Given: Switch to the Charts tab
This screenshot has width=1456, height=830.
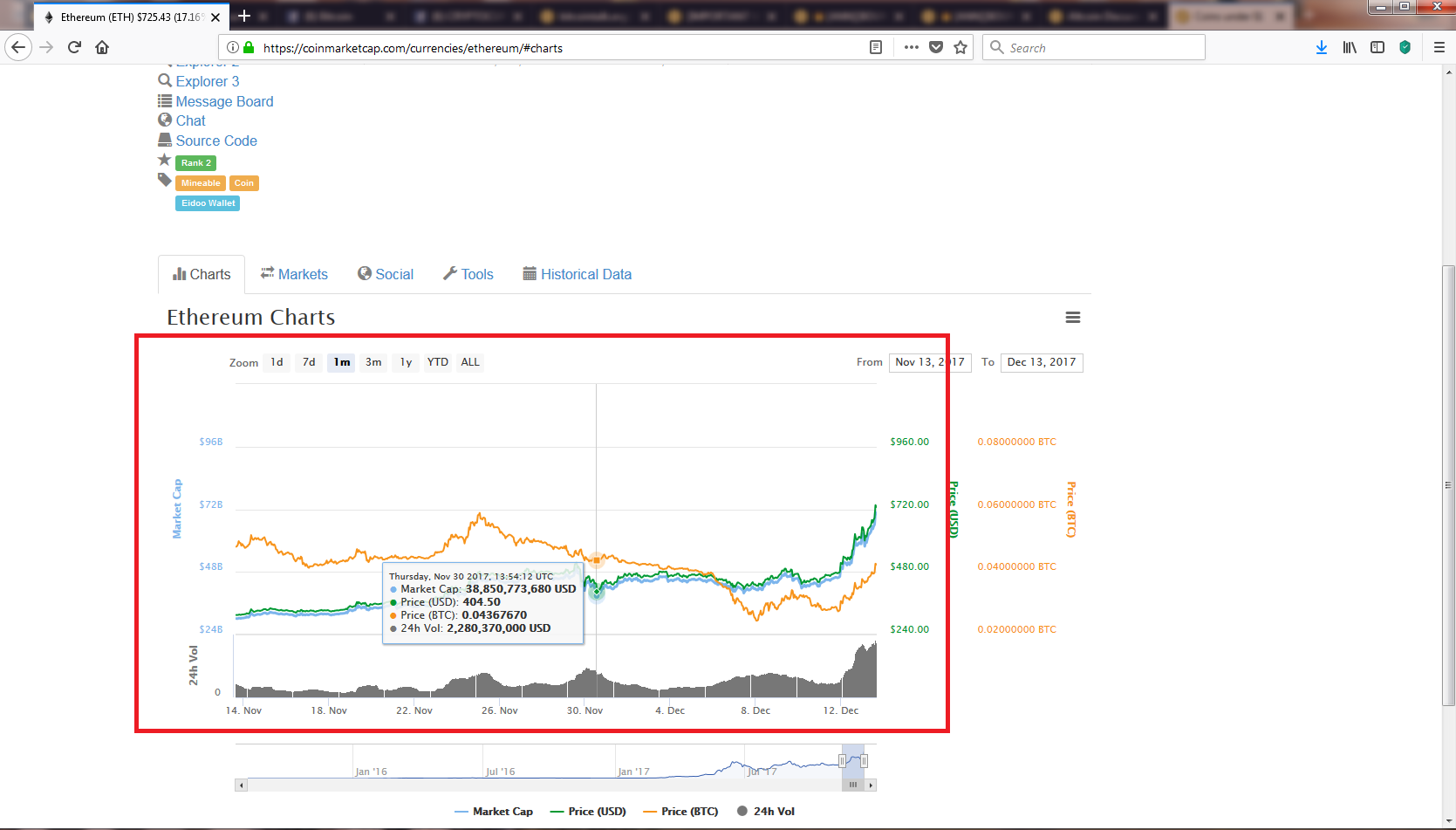Looking at the screenshot, I should coord(202,274).
